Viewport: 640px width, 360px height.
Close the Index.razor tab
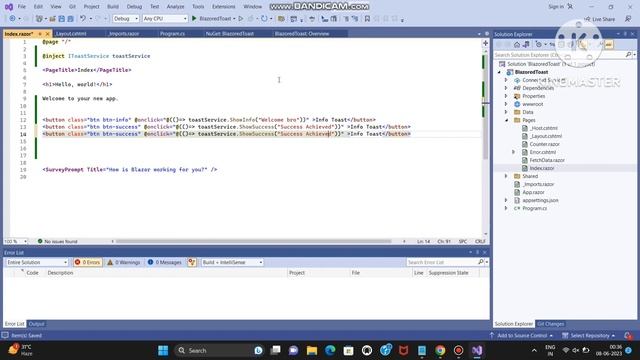tap(47, 34)
